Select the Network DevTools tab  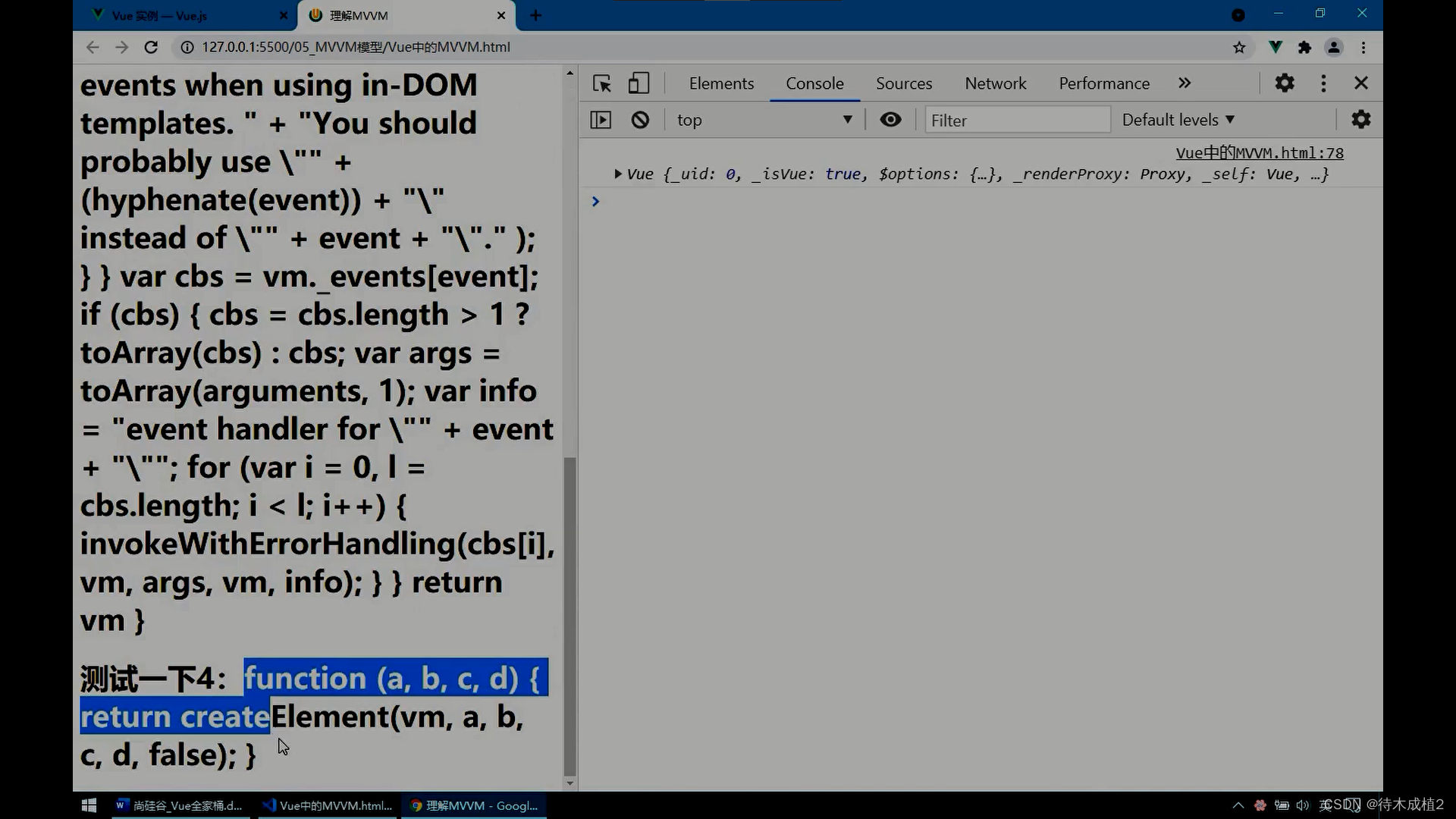[x=995, y=82]
